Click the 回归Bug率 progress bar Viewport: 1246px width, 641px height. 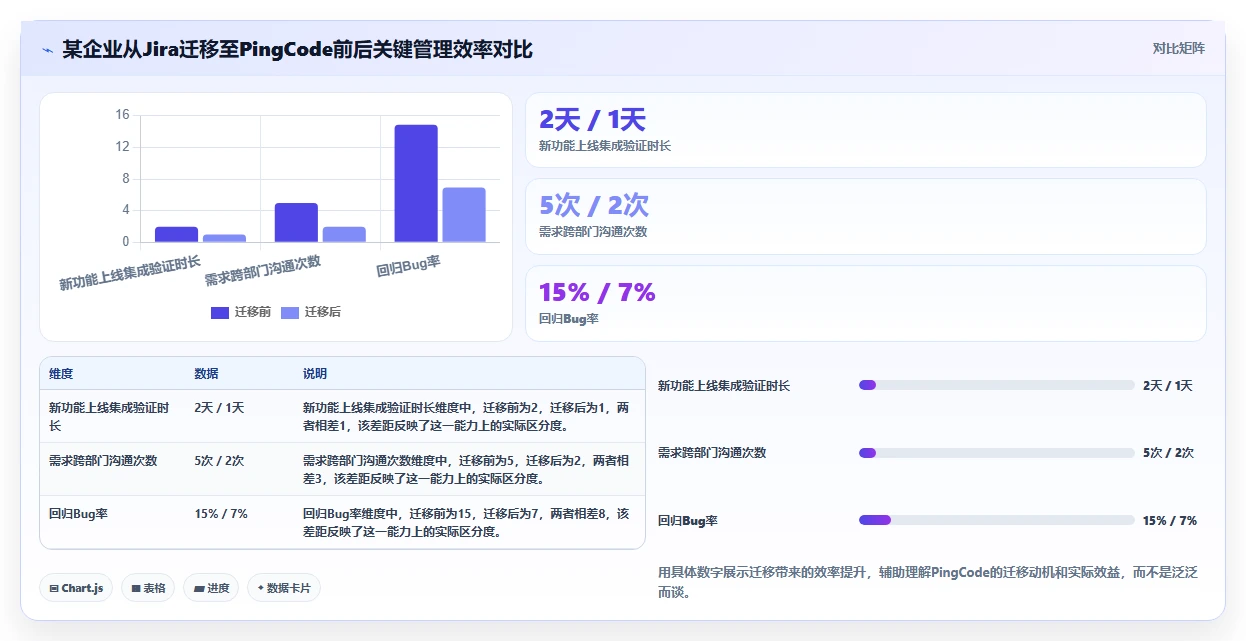[997, 520]
